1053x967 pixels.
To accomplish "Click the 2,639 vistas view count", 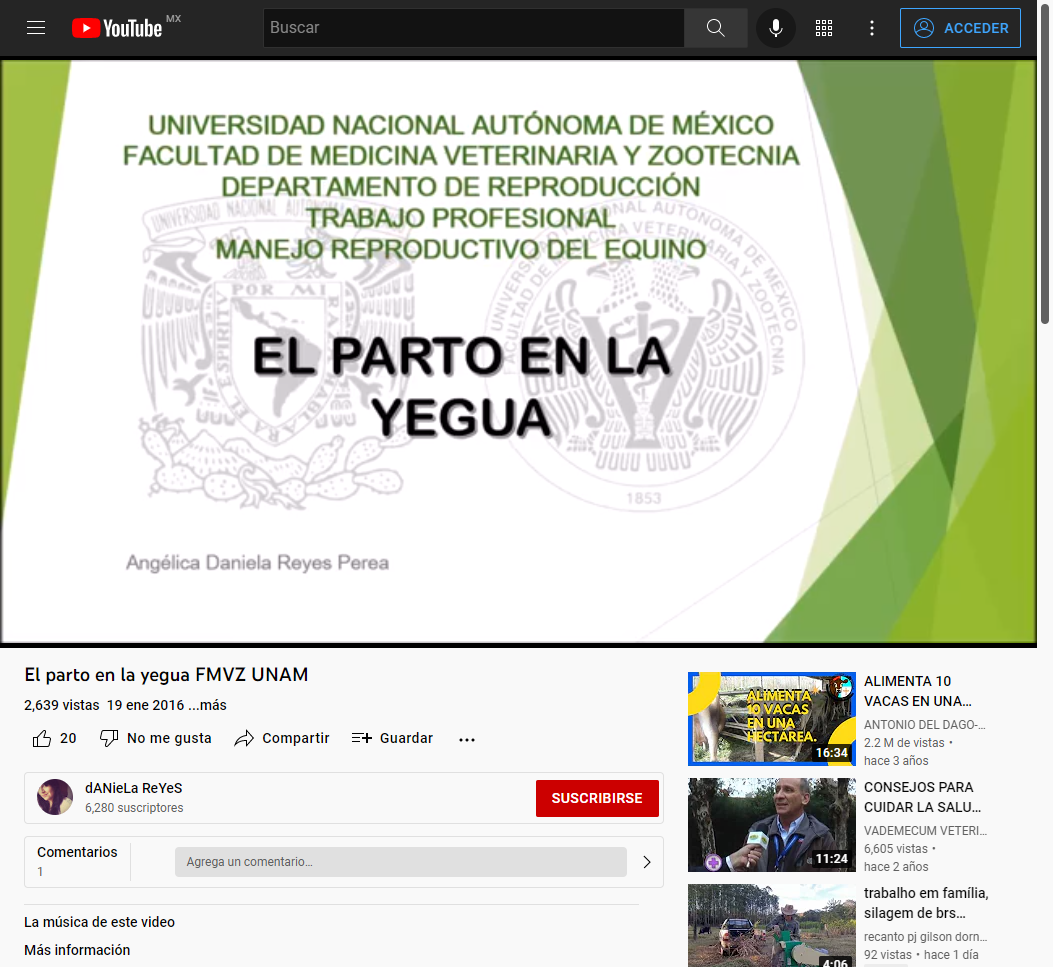I will [x=62, y=705].
